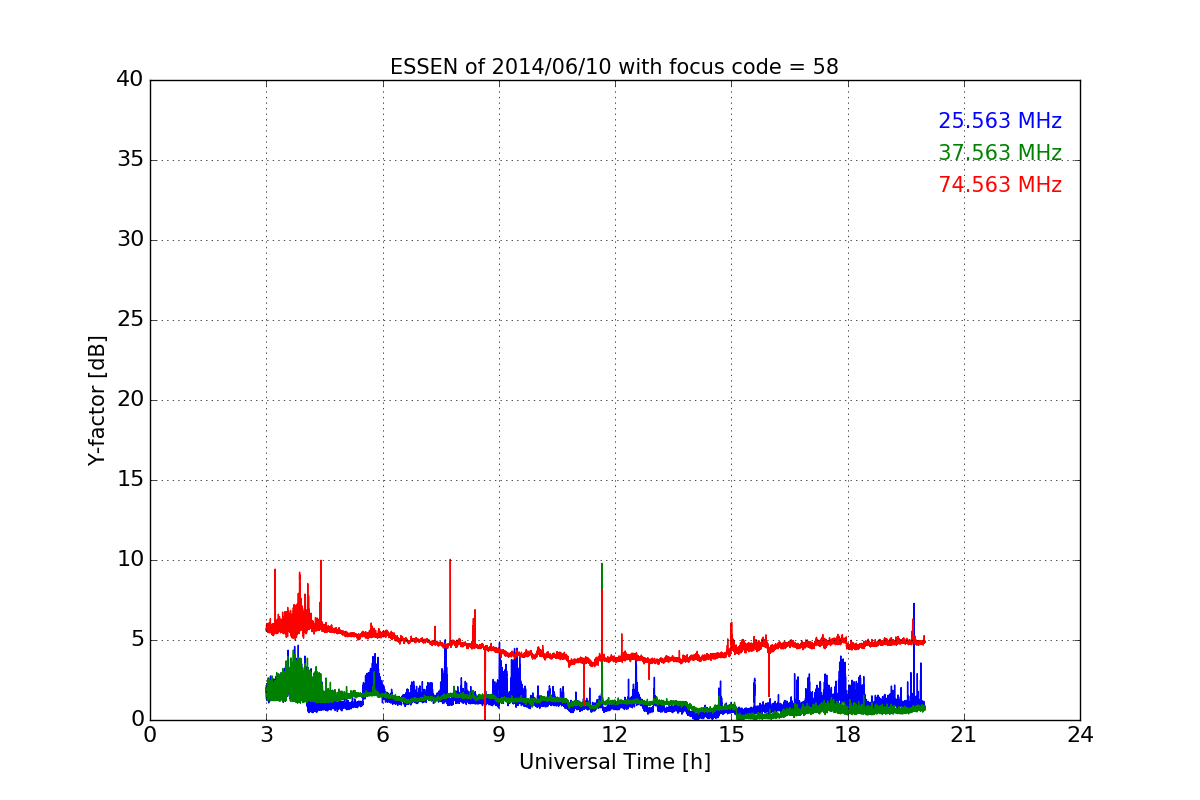Click x-axis tick label '9'
This screenshot has height=800, width=1200.
coord(499,735)
